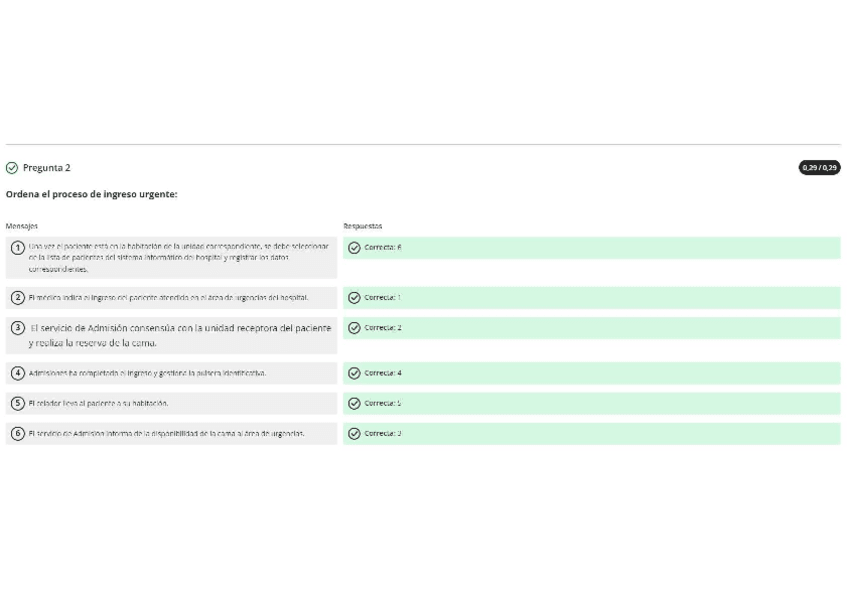Click the check icon next to Correcta: 1
848x599 pixels.
pyautogui.click(x=354, y=298)
